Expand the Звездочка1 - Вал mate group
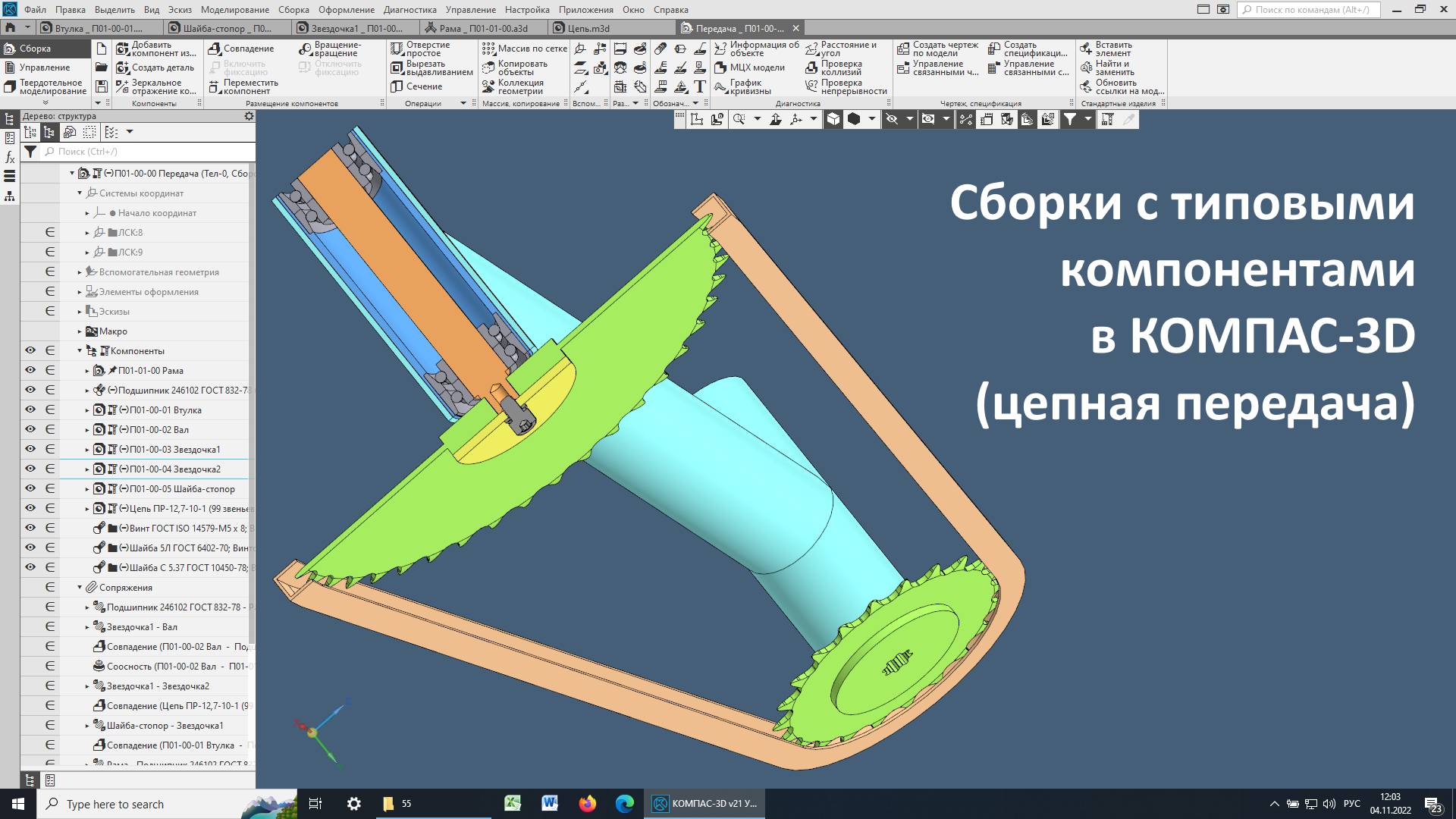 coord(87,626)
